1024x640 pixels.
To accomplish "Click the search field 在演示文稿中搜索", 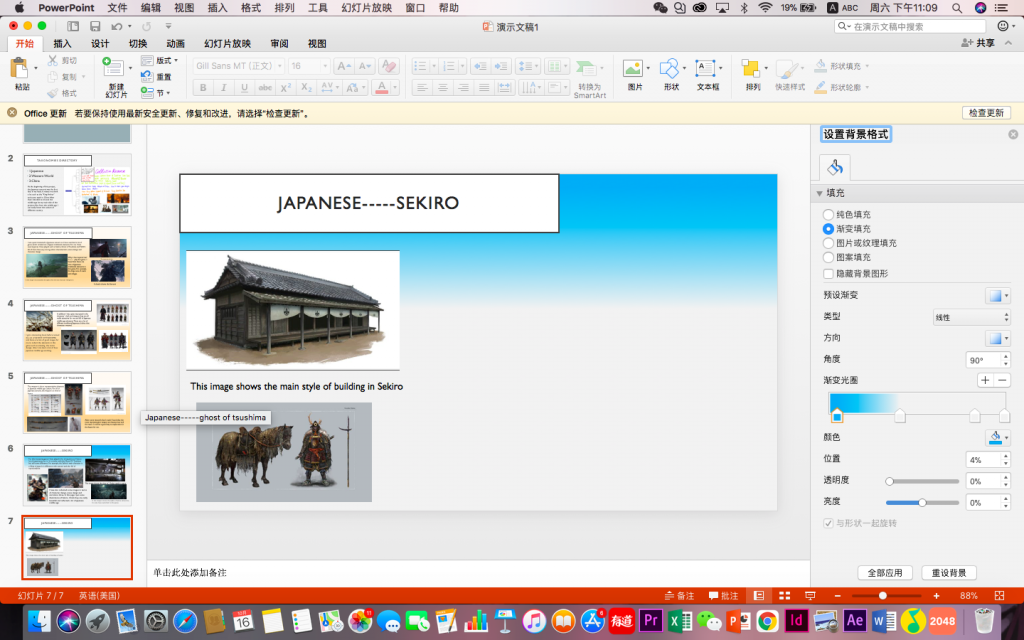I will tap(910, 26).
